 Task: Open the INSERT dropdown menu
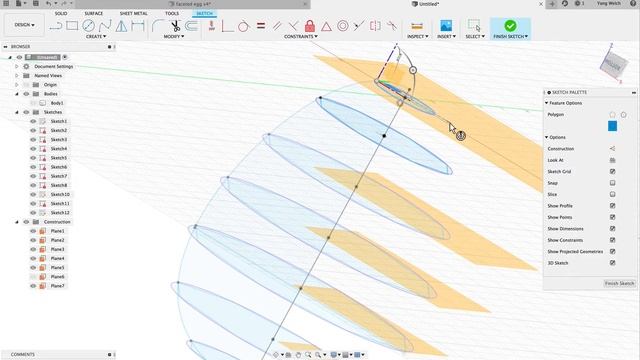pos(446,36)
